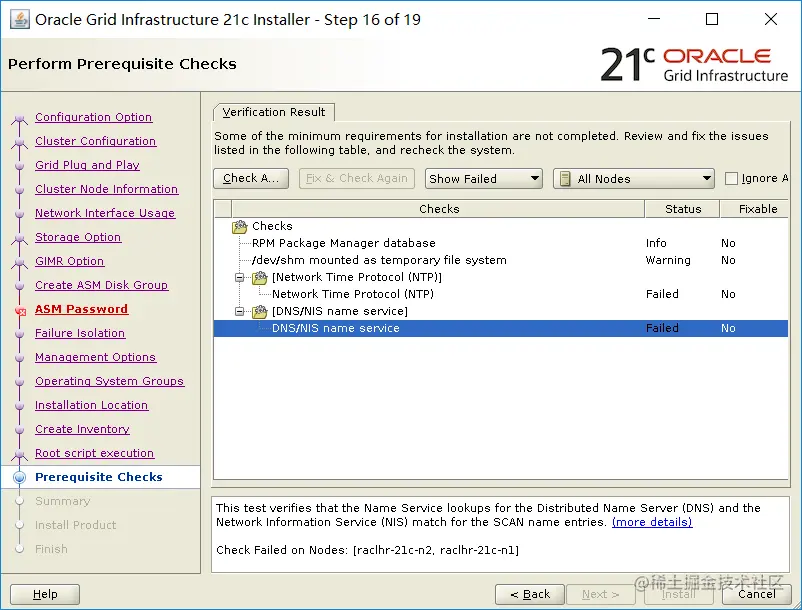Click the Checks root folder icon
This screenshot has width=802, height=610.
pyautogui.click(x=239, y=226)
